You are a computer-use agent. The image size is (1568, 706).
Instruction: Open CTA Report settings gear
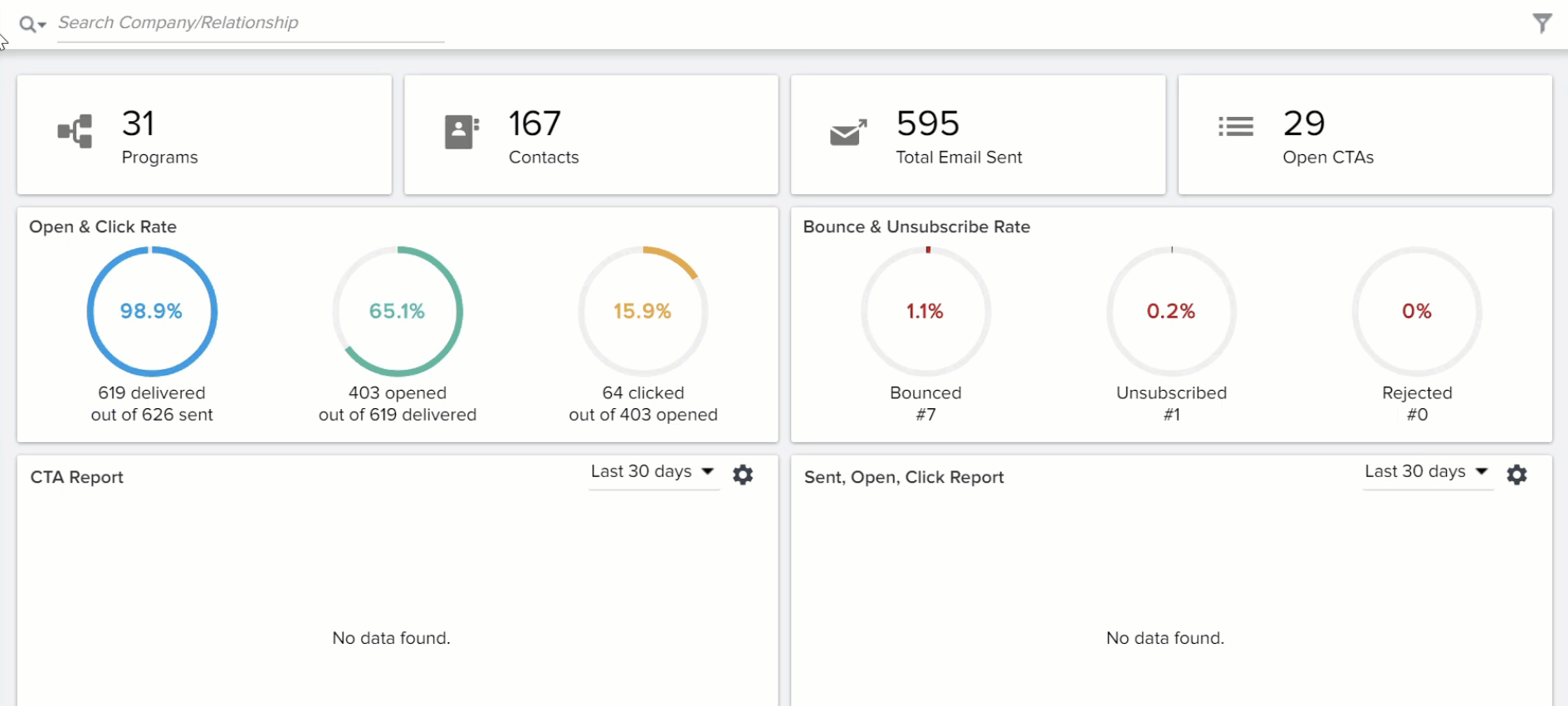click(x=743, y=475)
